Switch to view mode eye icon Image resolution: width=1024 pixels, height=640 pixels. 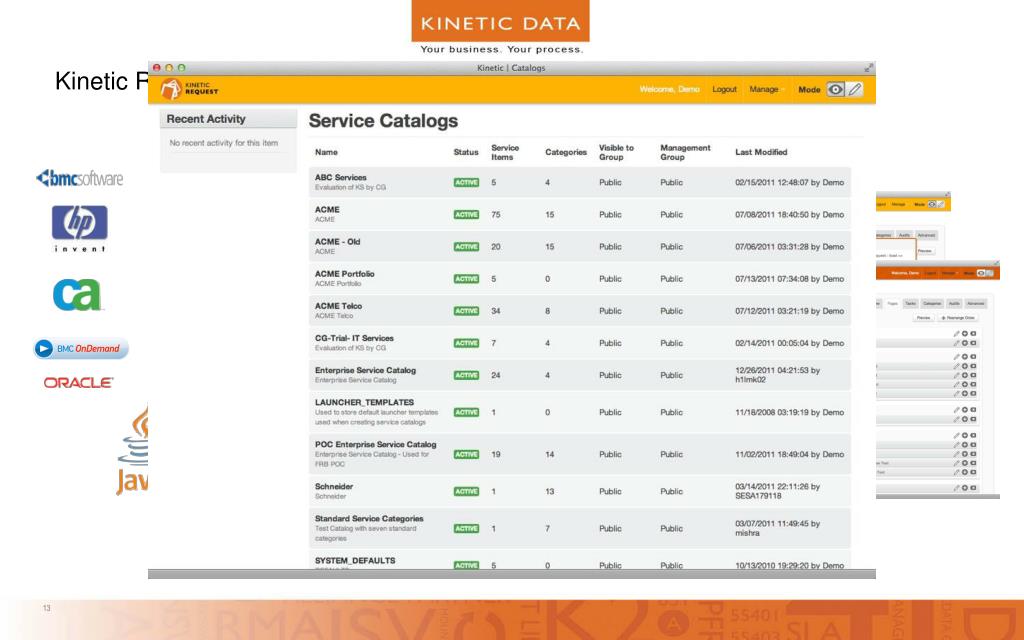click(x=835, y=89)
